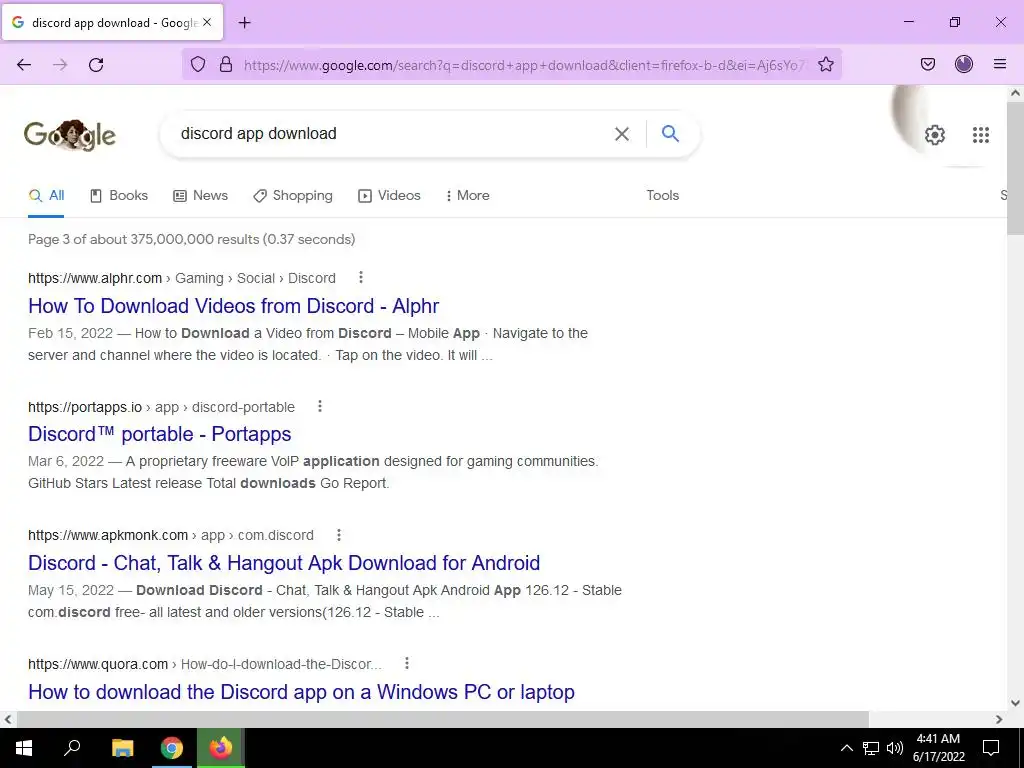Click the apkmonk.com breadcrumb URL
Viewport: 1024px width, 768px height.
point(170,536)
